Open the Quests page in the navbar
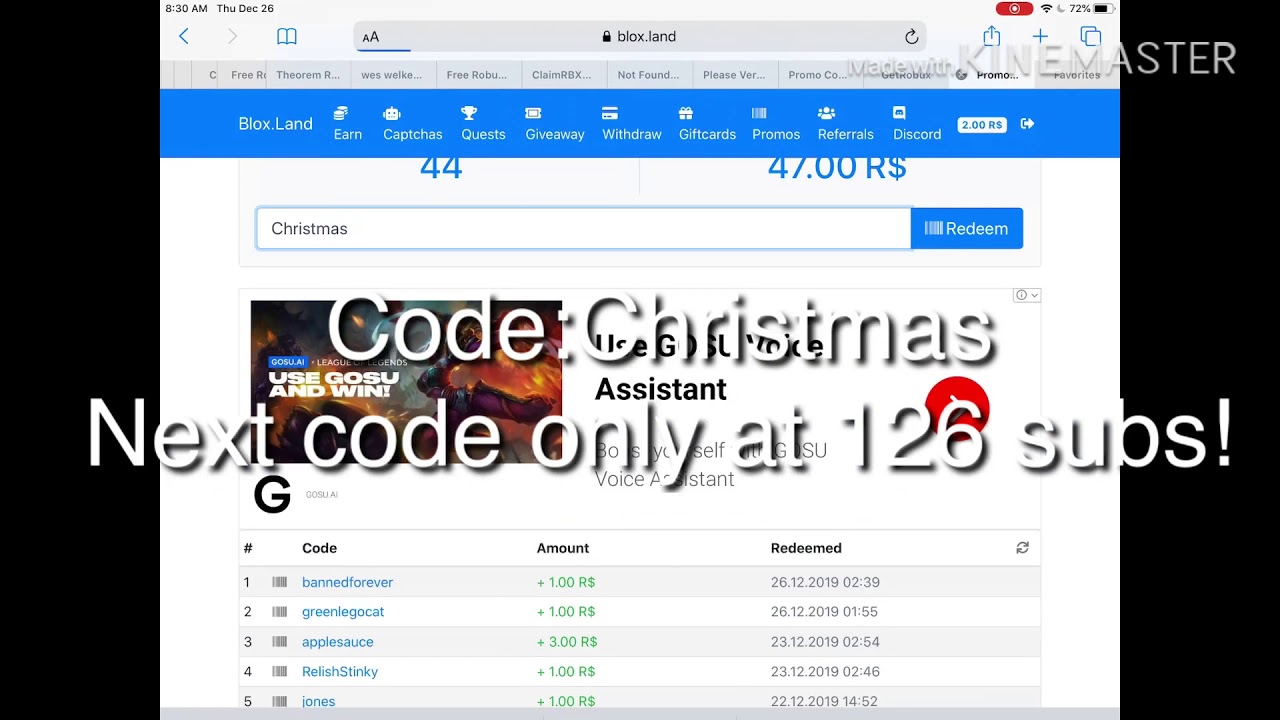 coord(483,123)
